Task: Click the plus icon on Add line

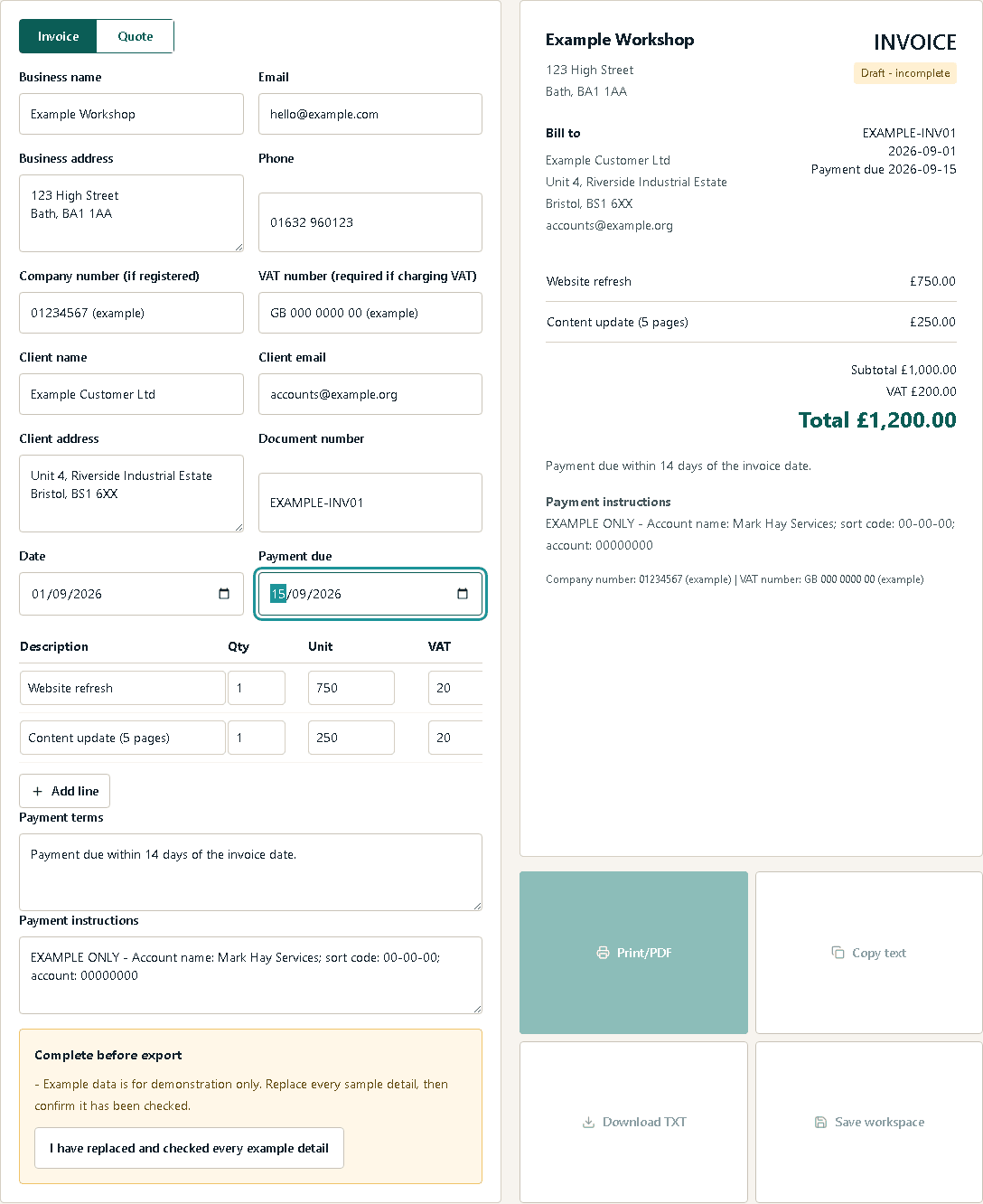Action: coord(37,791)
